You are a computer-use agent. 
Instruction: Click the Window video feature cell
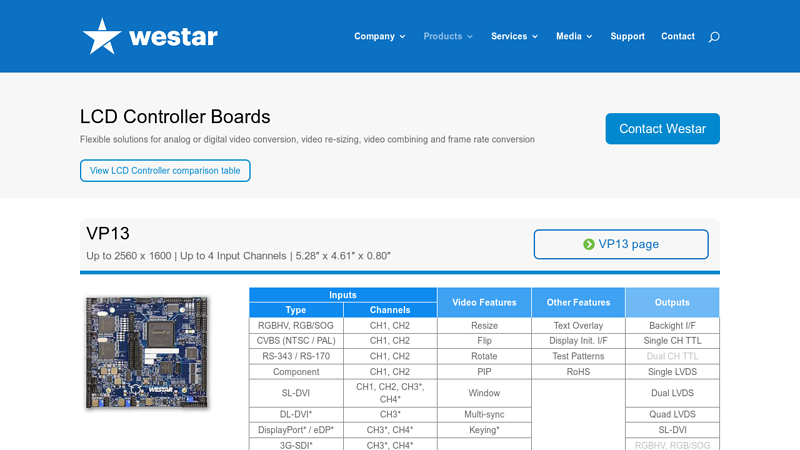(484, 393)
